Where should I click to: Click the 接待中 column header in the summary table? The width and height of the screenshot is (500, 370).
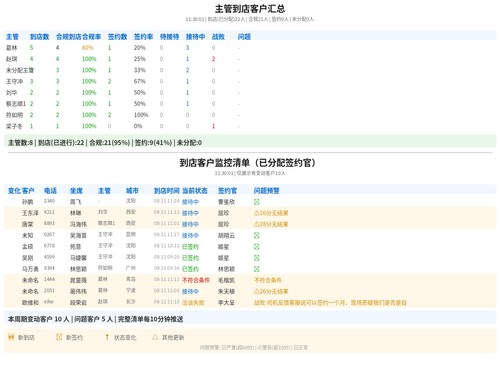click(195, 37)
